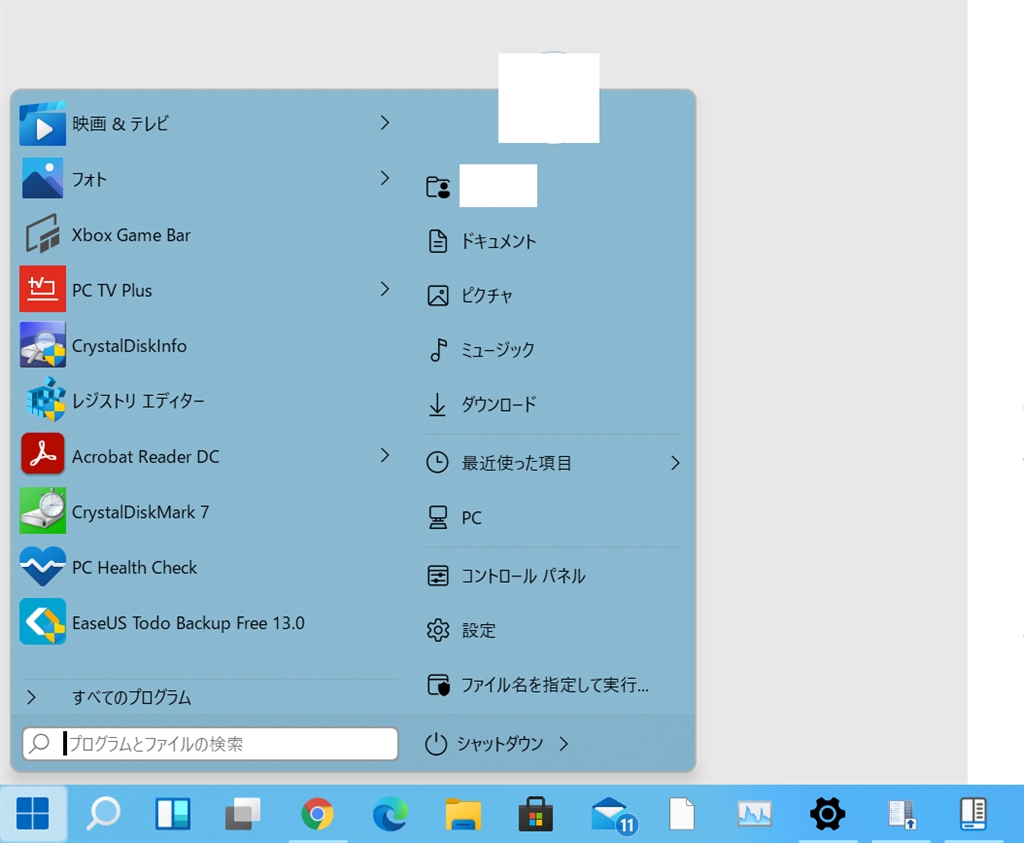The height and width of the screenshot is (843, 1024).
Task: Open the フォト app icon
Action: pos(42,178)
